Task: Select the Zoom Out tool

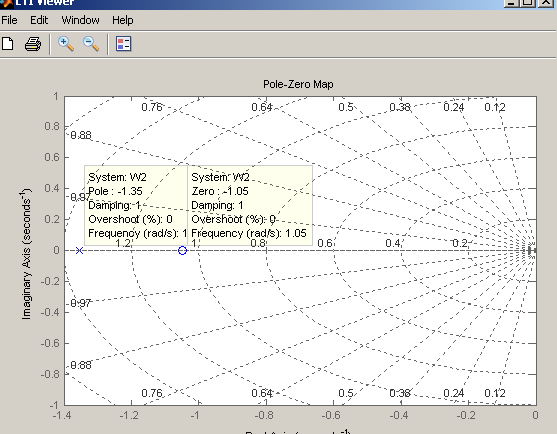Action: (x=91, y=44)
